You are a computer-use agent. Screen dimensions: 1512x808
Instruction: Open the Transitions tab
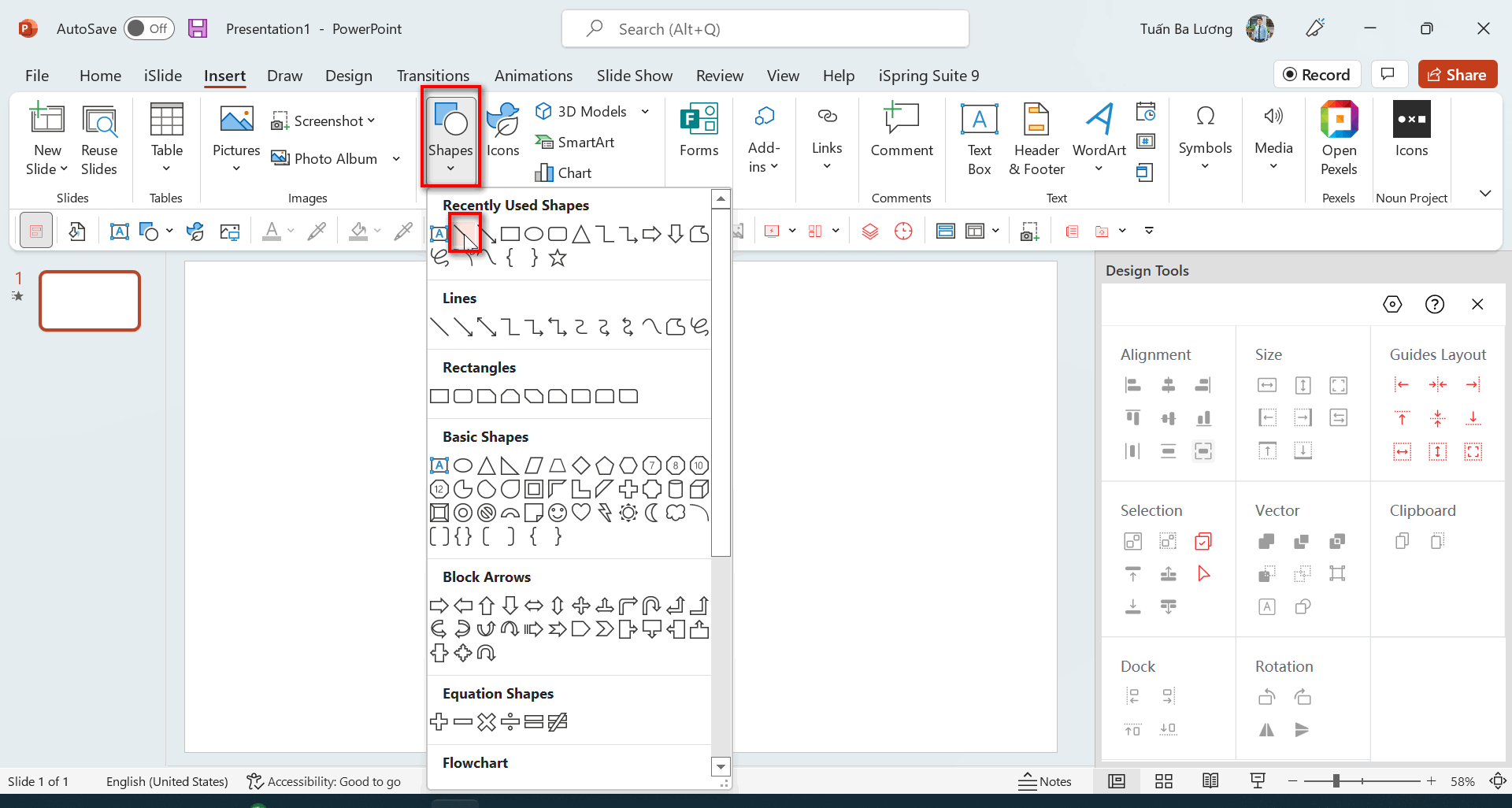click(x=433, y=76)
